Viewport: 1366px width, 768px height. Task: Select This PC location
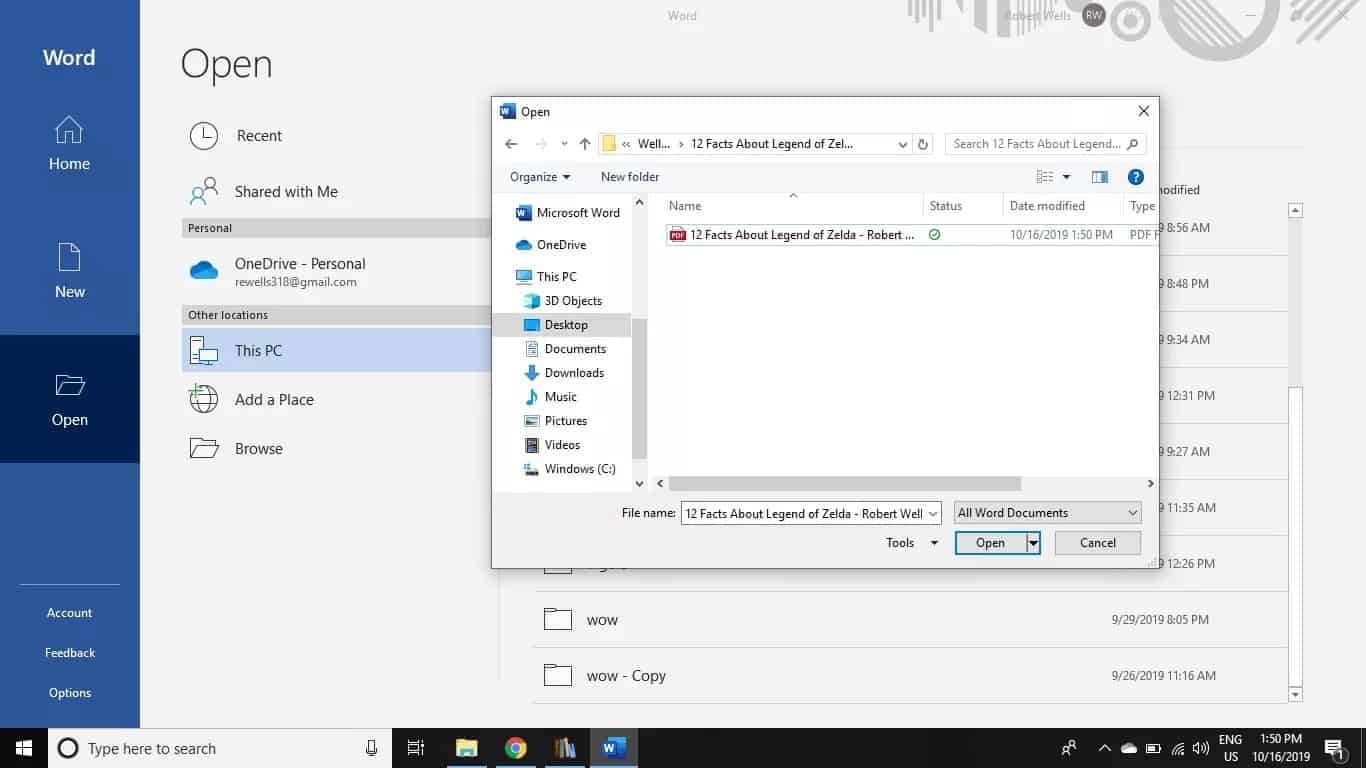click(336, 351)
